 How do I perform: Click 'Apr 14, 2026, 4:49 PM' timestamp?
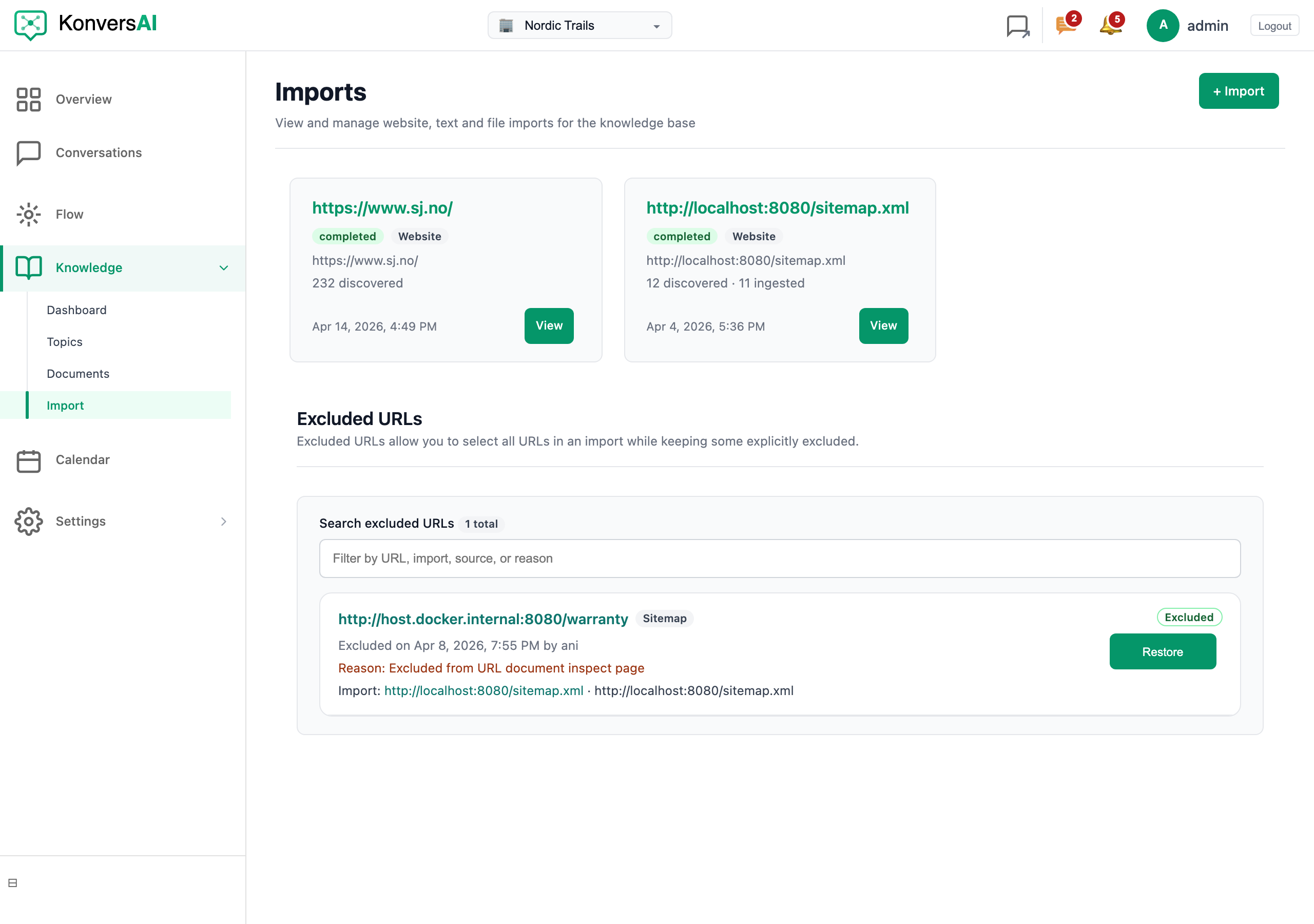[374, 326]
